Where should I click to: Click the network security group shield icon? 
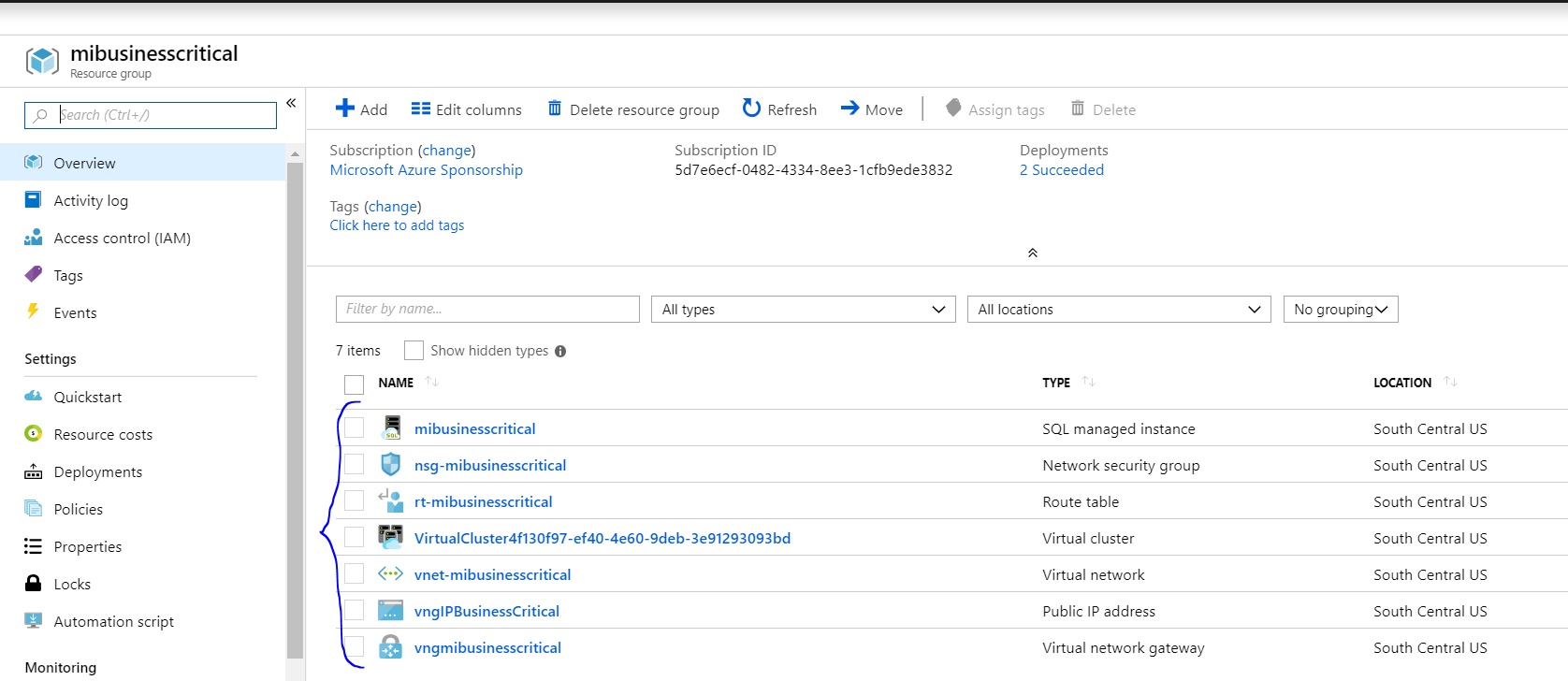(391, 465)
